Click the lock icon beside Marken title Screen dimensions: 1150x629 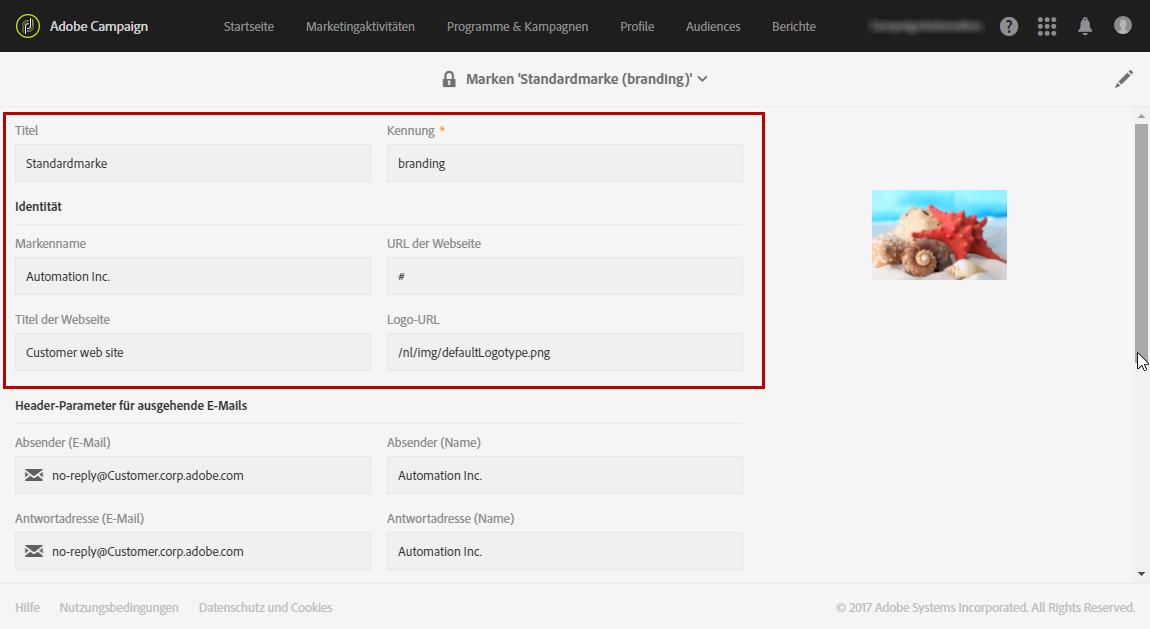point(449,79)
